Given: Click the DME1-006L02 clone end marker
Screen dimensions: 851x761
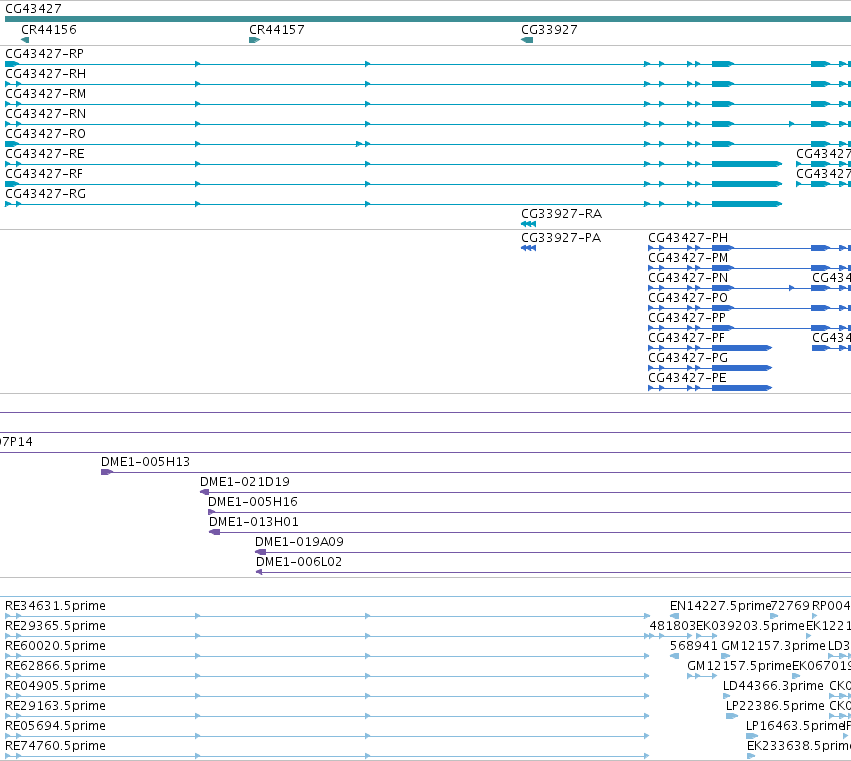Looking at the screenshot, I should pos(259,573).
